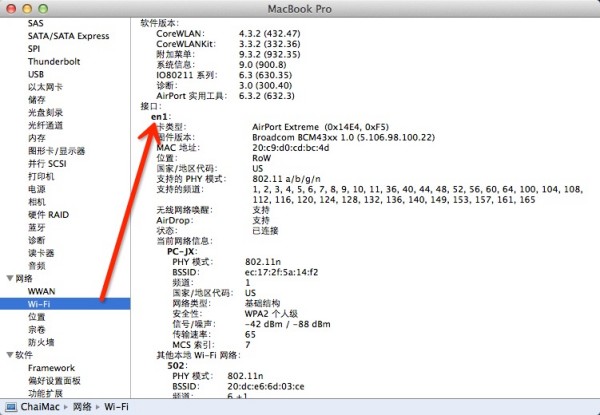The image size is (600, 415).
Task: Select 读卡器 in the sidebar
Action: [x=41, y=253]
